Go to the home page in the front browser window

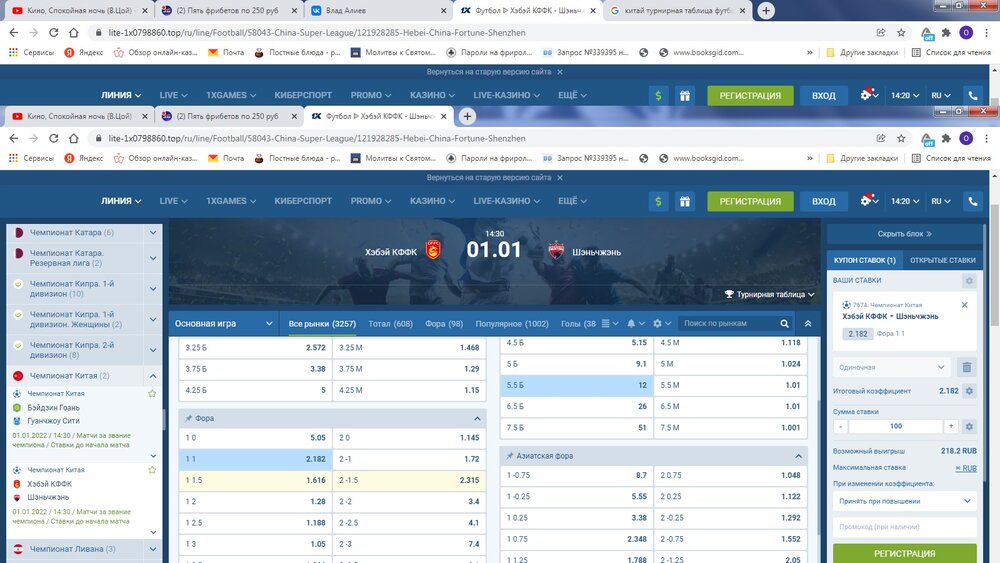pos(74,138)
